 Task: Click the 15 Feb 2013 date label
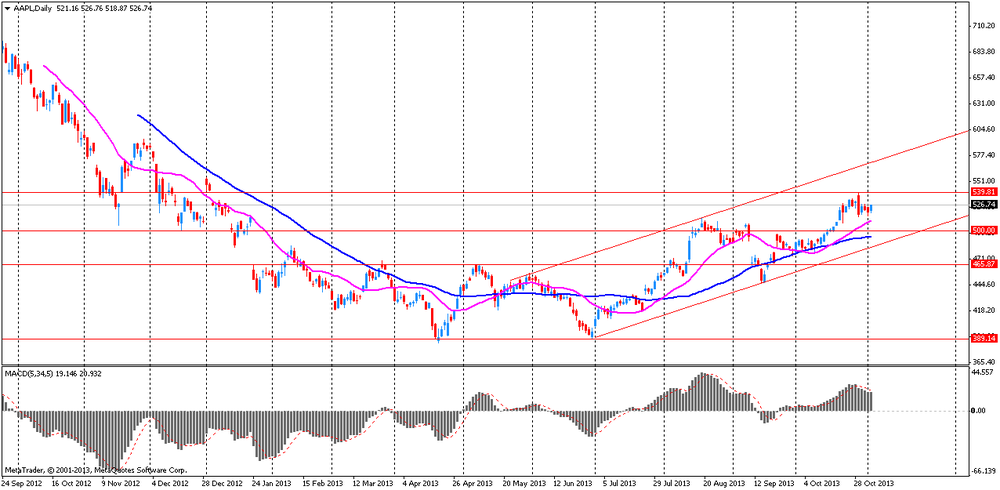pos(323,484)
